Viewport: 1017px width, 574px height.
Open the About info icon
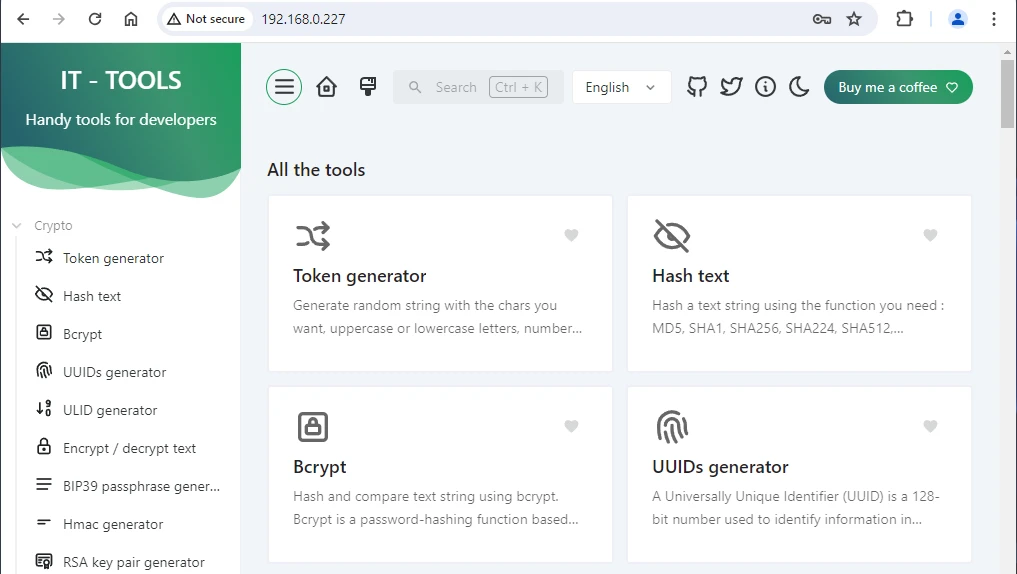[765, 87]
